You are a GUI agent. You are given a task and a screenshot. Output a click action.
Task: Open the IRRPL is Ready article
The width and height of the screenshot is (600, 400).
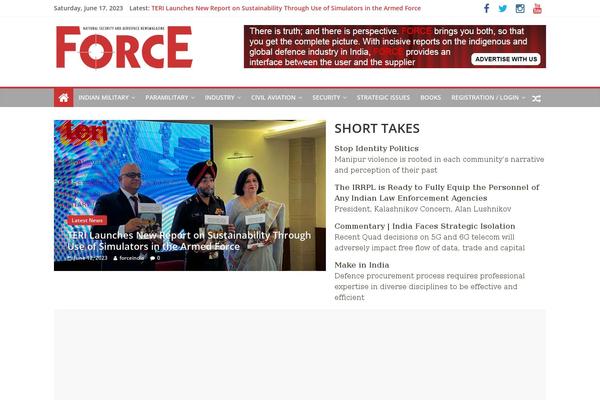[437, 193]
